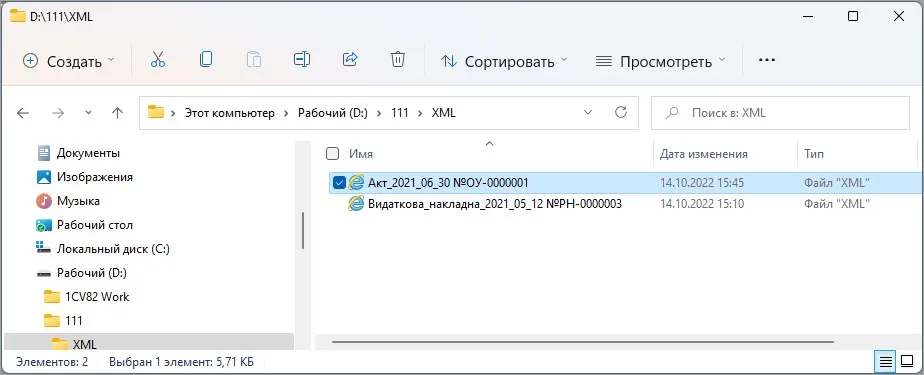Click the Paste clipboard icon

(x=253, y=59)
